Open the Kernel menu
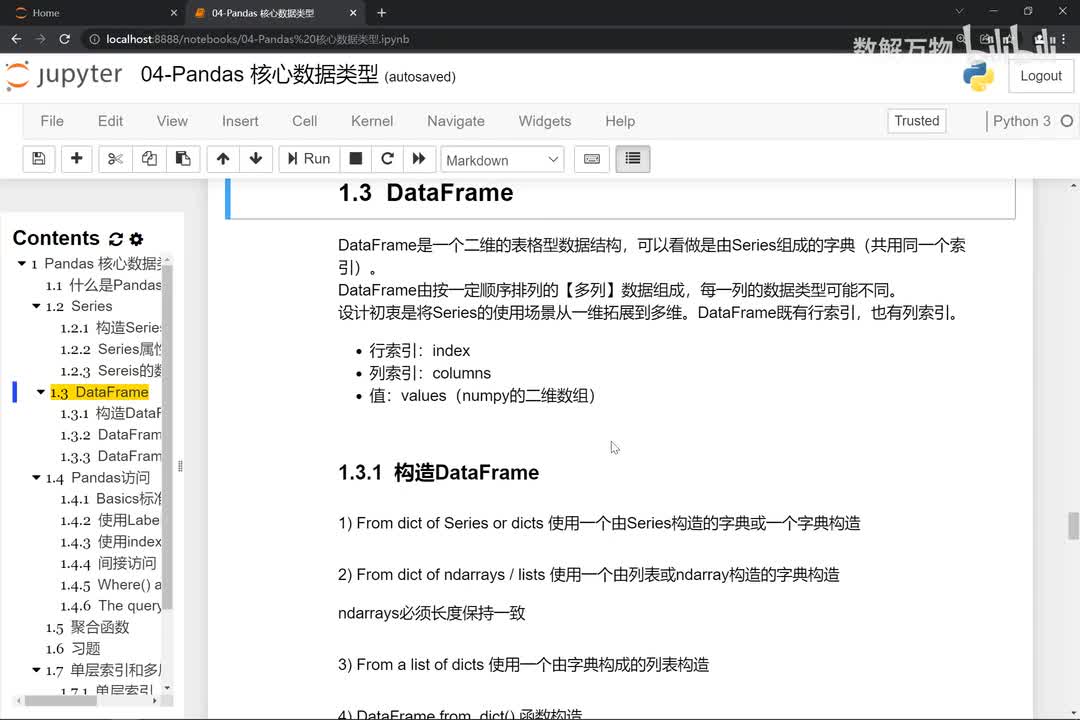The height and width of the screenshot is (720, 1080). coord(372,121)
